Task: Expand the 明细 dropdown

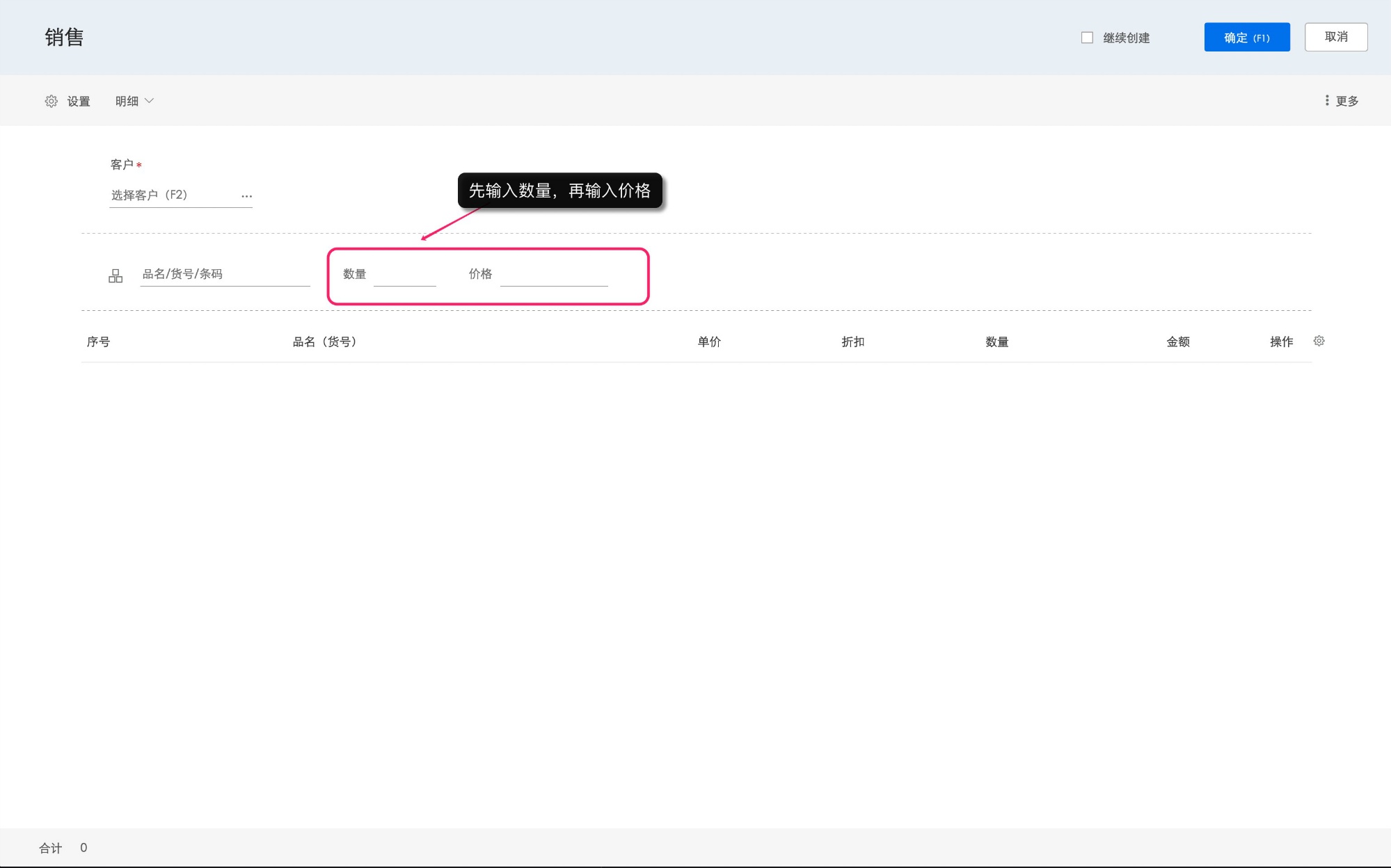Action: coord(127,102)
